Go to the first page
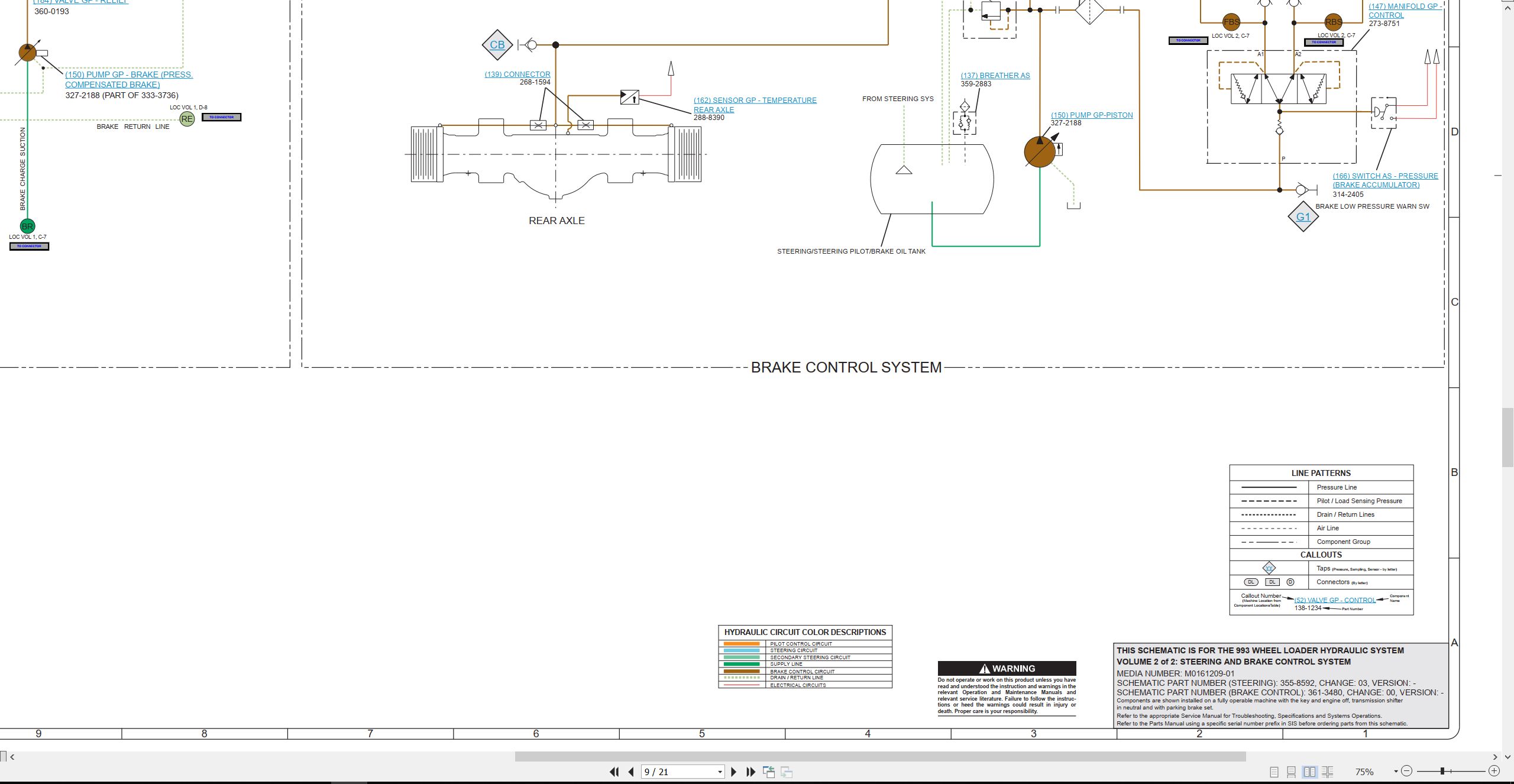1514x784 pixels. (x=614, y=772)
